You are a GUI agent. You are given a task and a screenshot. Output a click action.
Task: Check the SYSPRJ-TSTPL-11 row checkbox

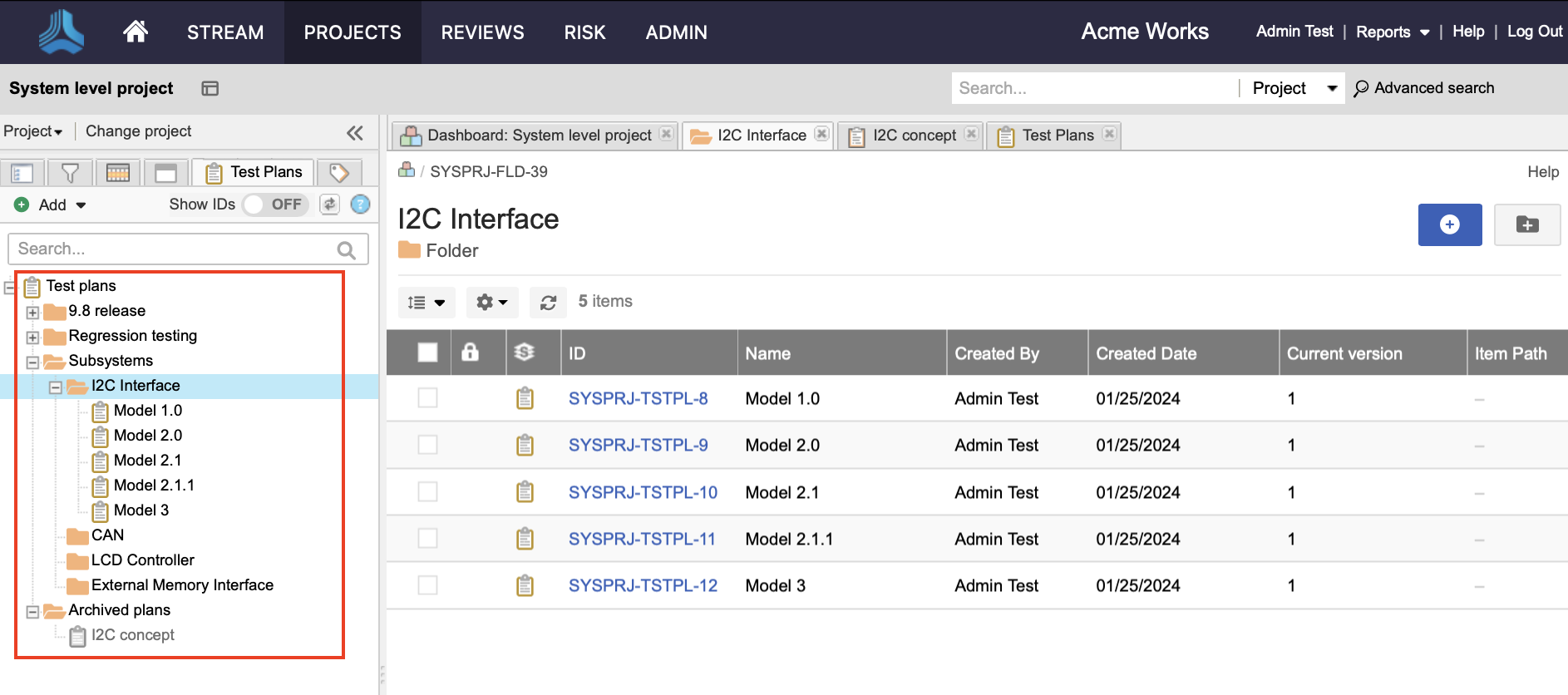[x=427, y=539]
